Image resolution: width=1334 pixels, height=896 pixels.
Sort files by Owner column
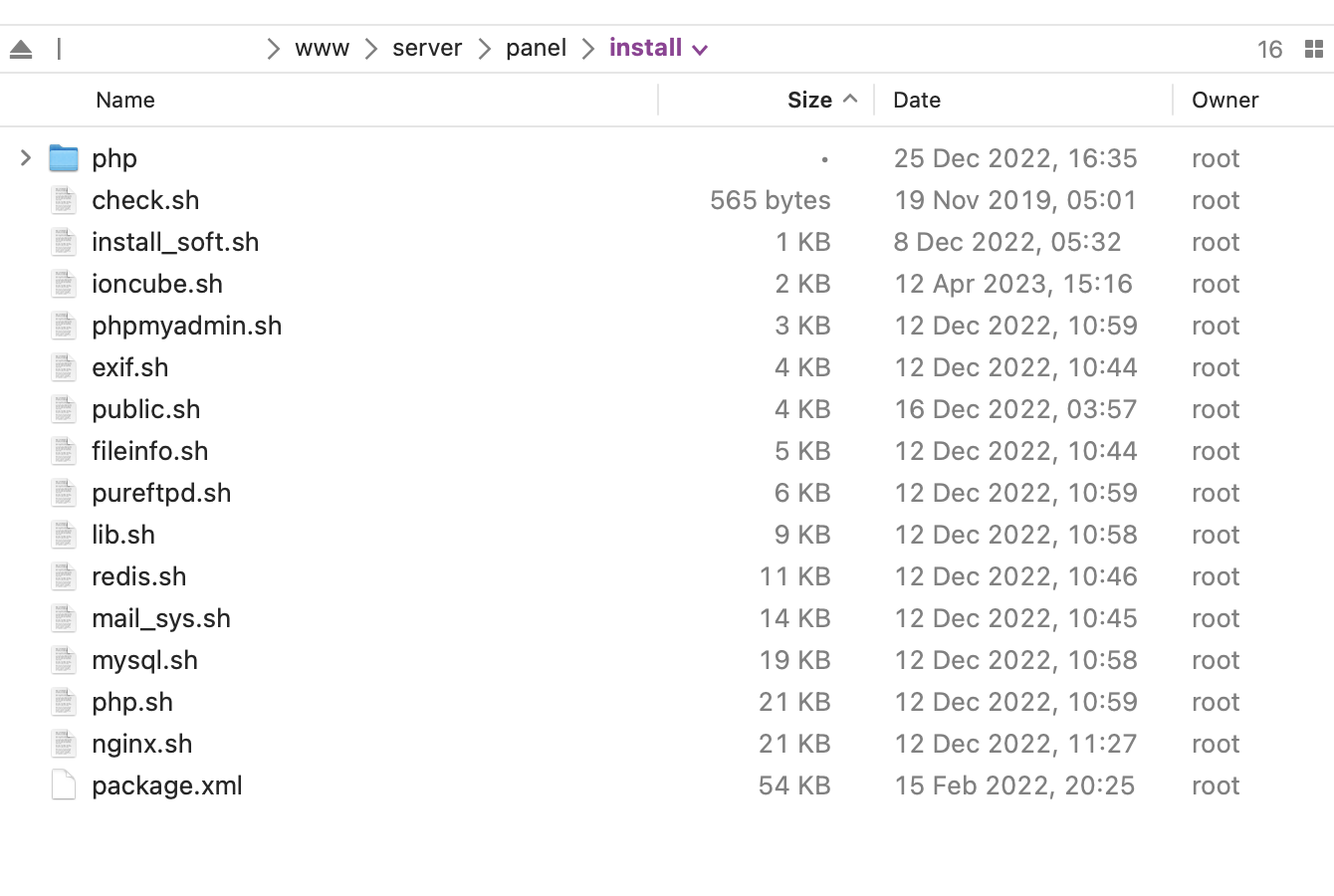(x=1224, y=100)
